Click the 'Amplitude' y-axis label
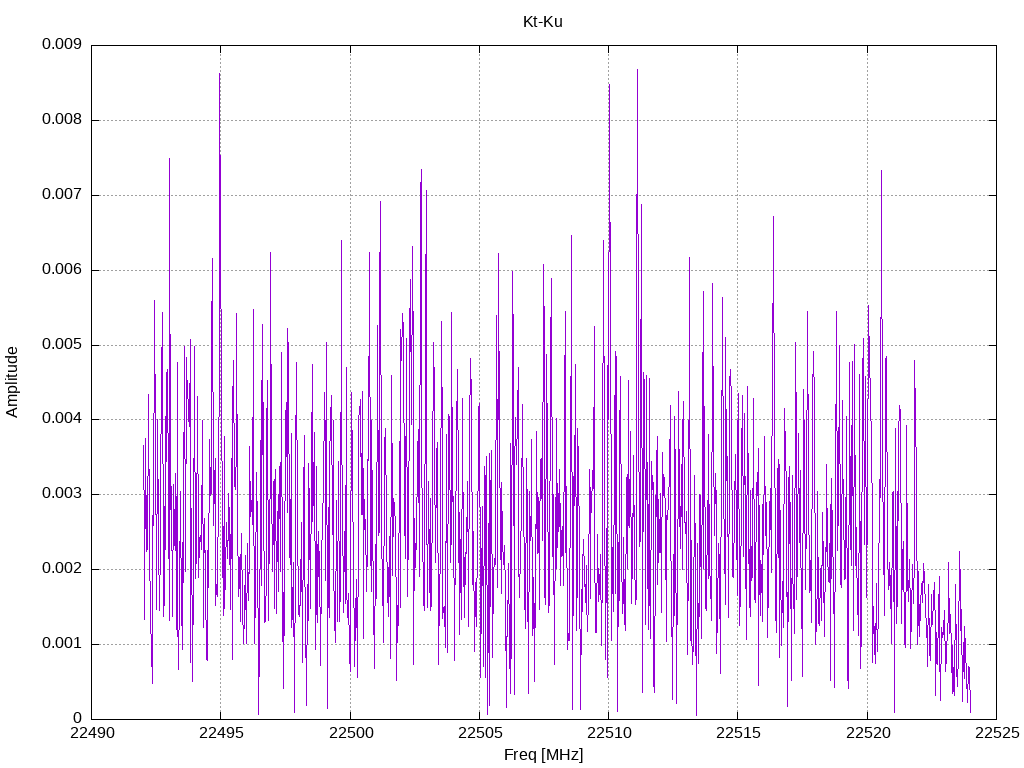The height and width of the screenshot is (768, 1024). pos(12,382)
